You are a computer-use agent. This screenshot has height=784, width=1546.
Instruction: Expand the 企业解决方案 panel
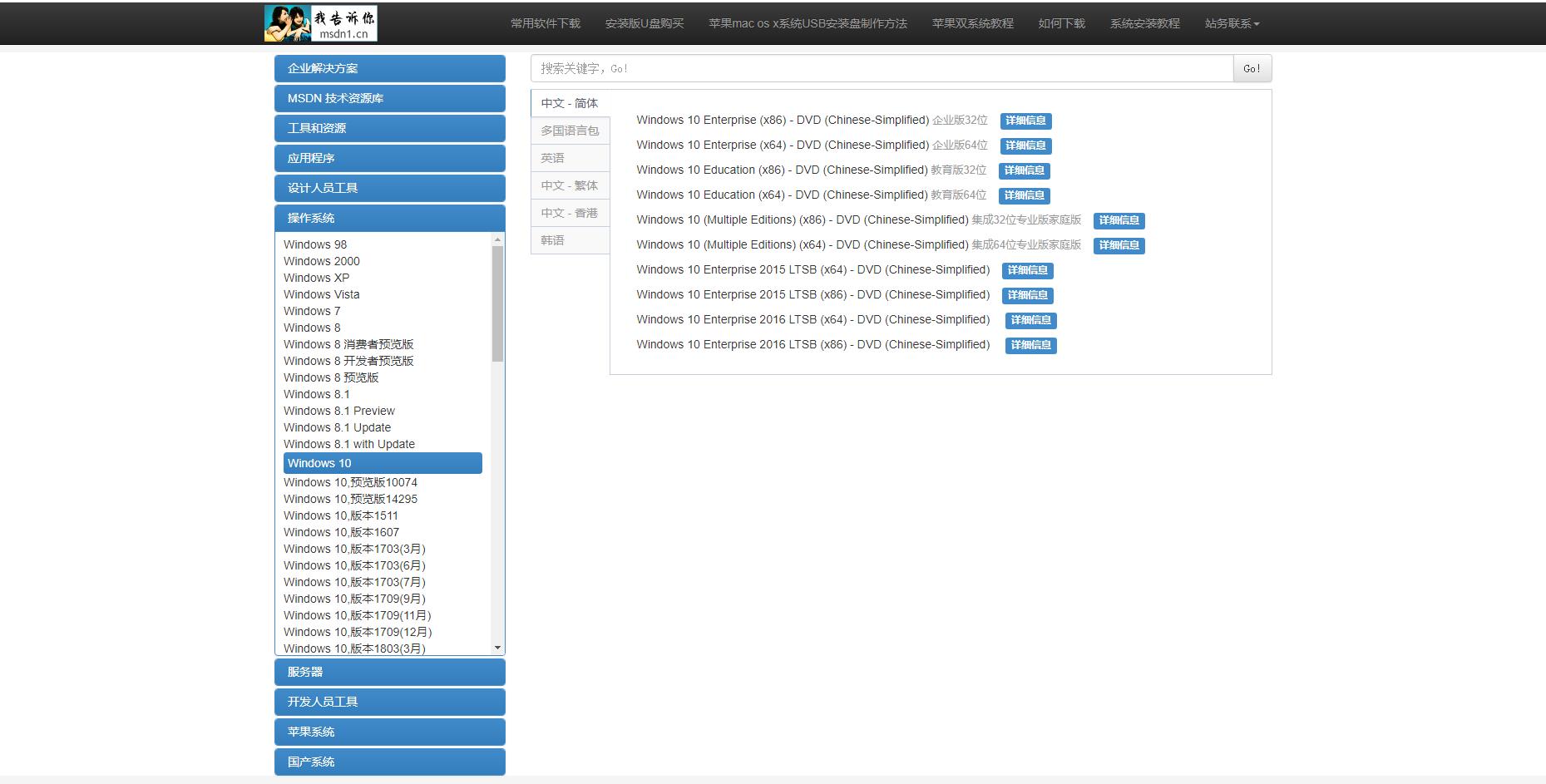tap(390, 68)
